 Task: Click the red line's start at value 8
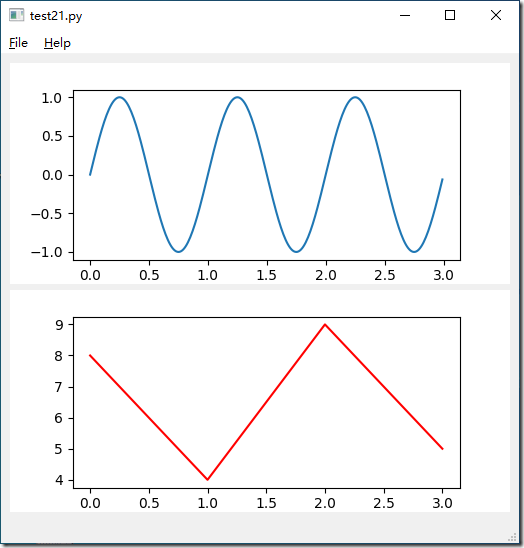90,355
